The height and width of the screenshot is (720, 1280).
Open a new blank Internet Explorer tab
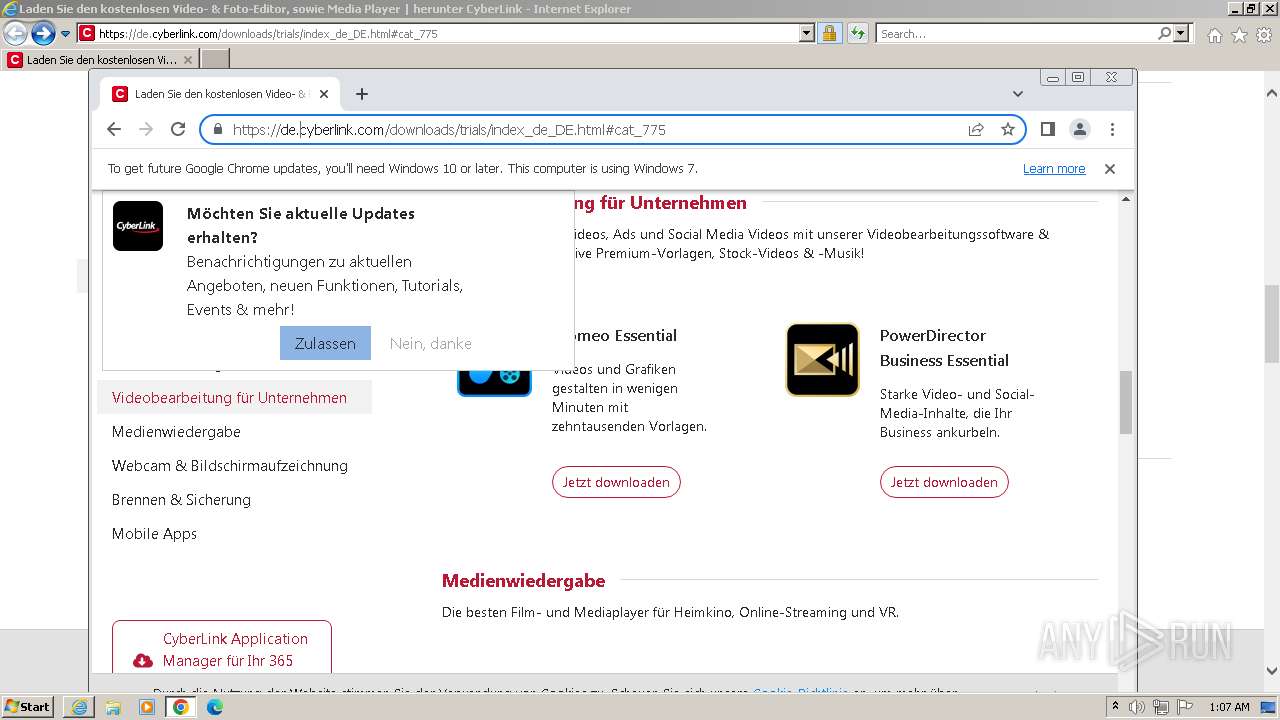tap(215, 60)
